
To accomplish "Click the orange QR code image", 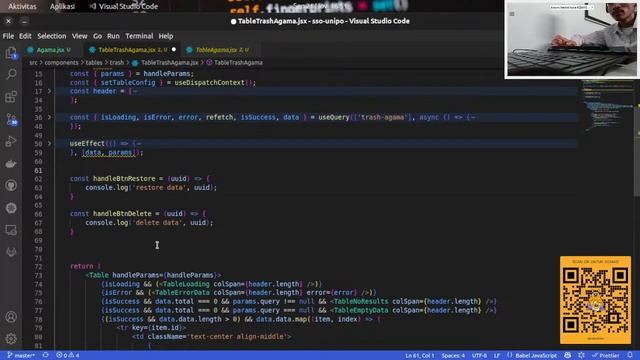I will [595, 300].
